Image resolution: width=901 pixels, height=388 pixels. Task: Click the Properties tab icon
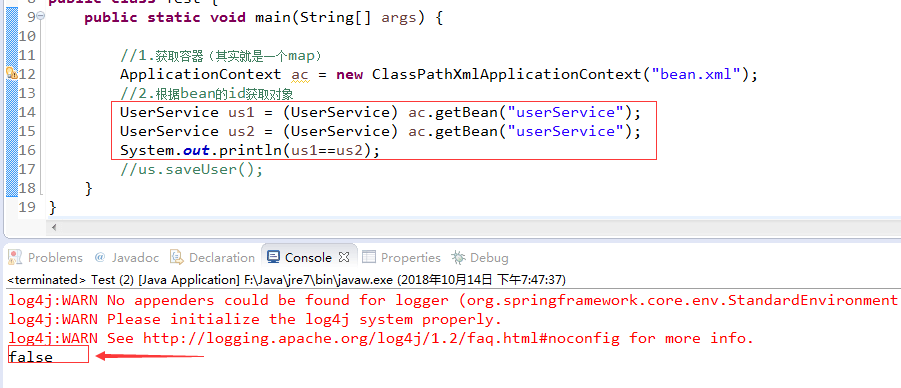(x=369, y=257)
